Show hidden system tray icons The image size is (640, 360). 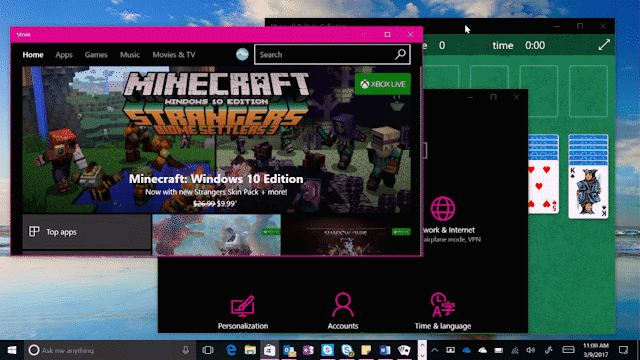(x=435, y=350)
